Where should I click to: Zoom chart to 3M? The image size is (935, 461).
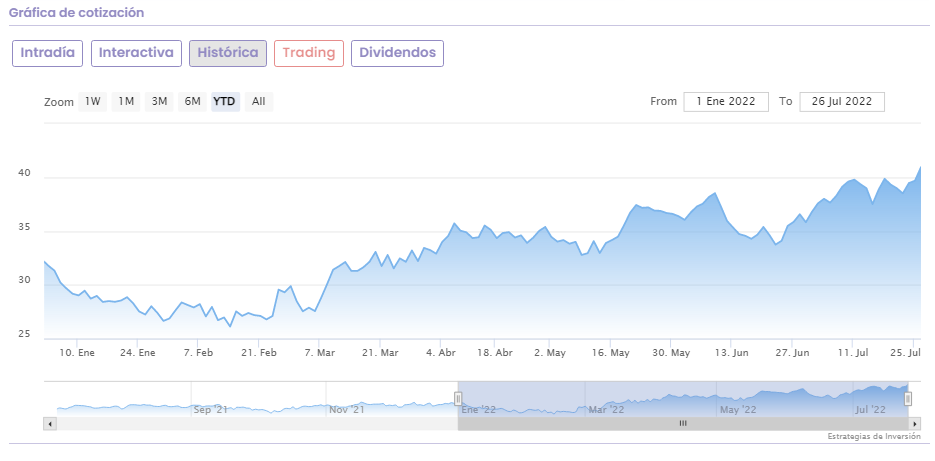pyautogui.click(x=159, y=101)
